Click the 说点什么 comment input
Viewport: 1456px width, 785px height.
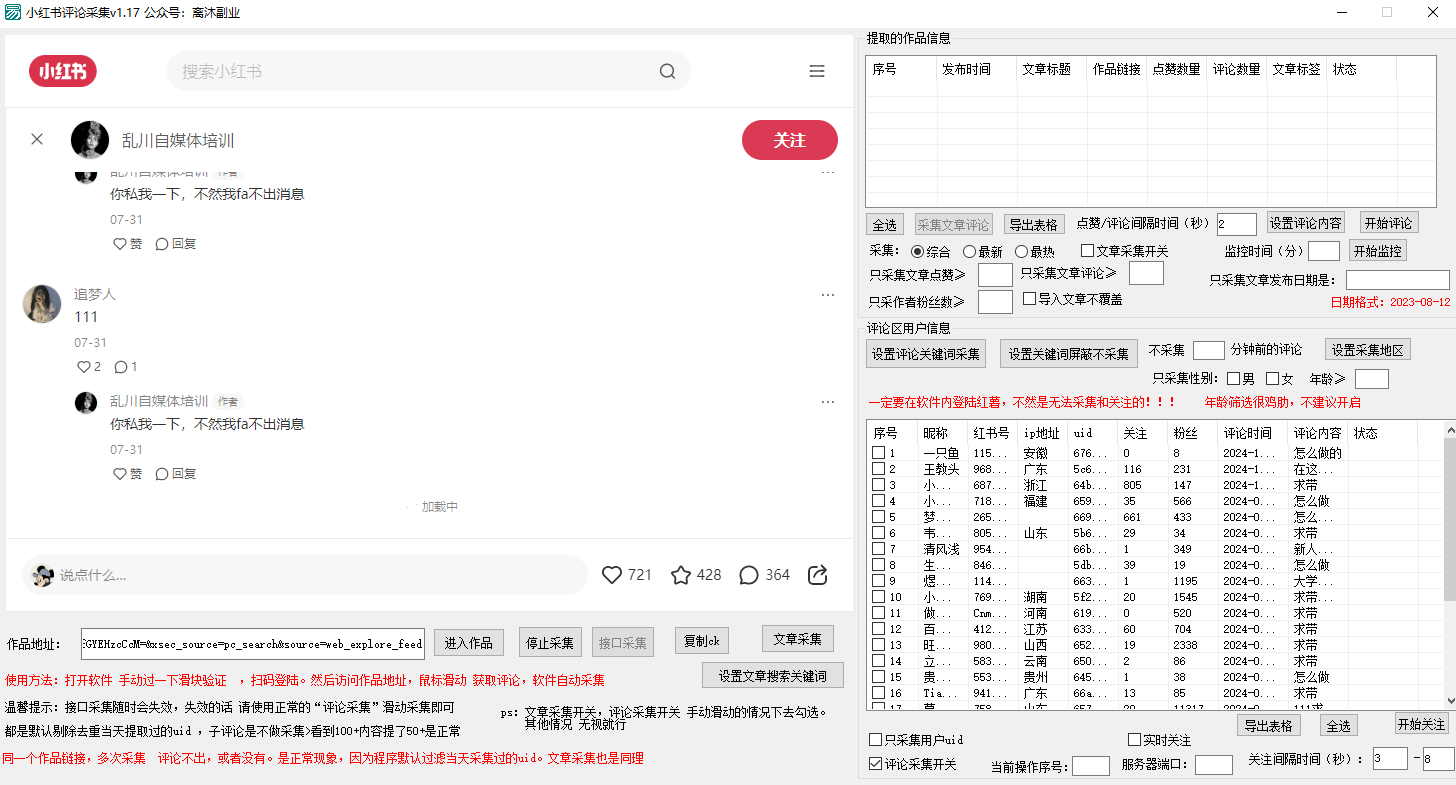pyautogui.click(x=304, y=575)
